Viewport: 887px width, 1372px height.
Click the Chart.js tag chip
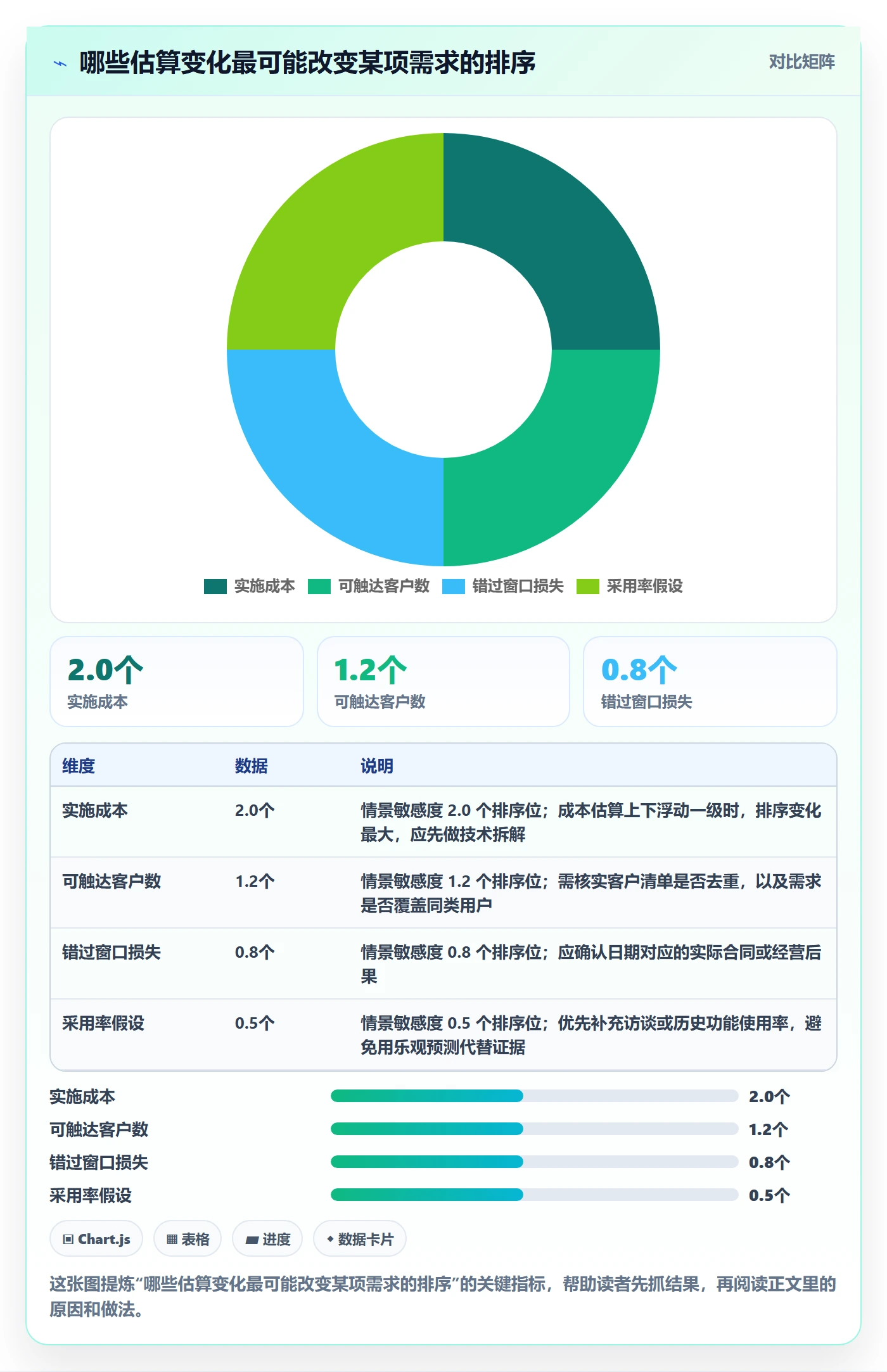pos(96,1238)
